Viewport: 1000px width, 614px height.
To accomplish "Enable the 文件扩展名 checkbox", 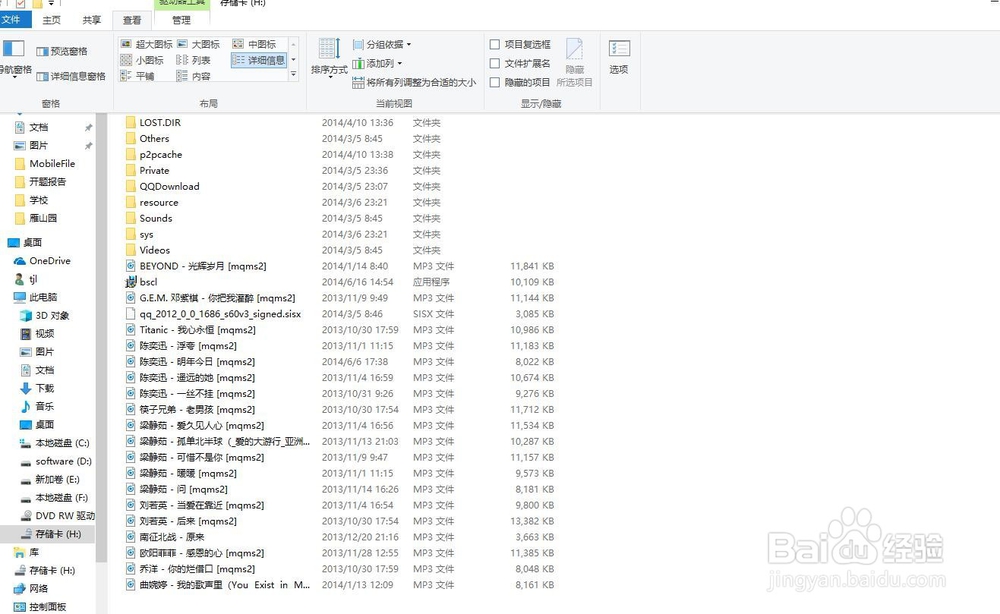I will point(495,63).
